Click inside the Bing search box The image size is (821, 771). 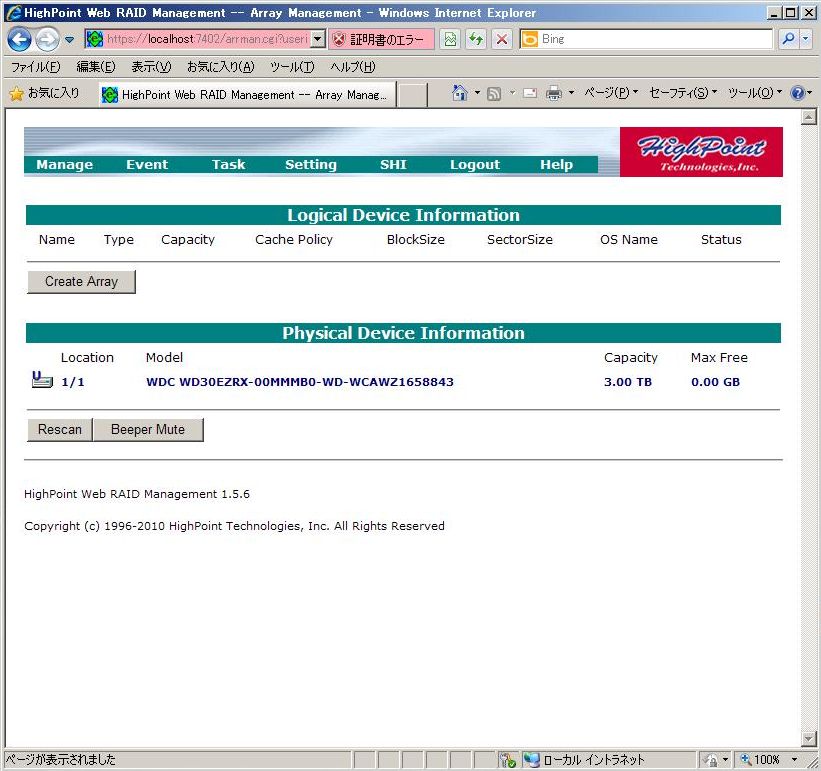(x=656, y=39)
